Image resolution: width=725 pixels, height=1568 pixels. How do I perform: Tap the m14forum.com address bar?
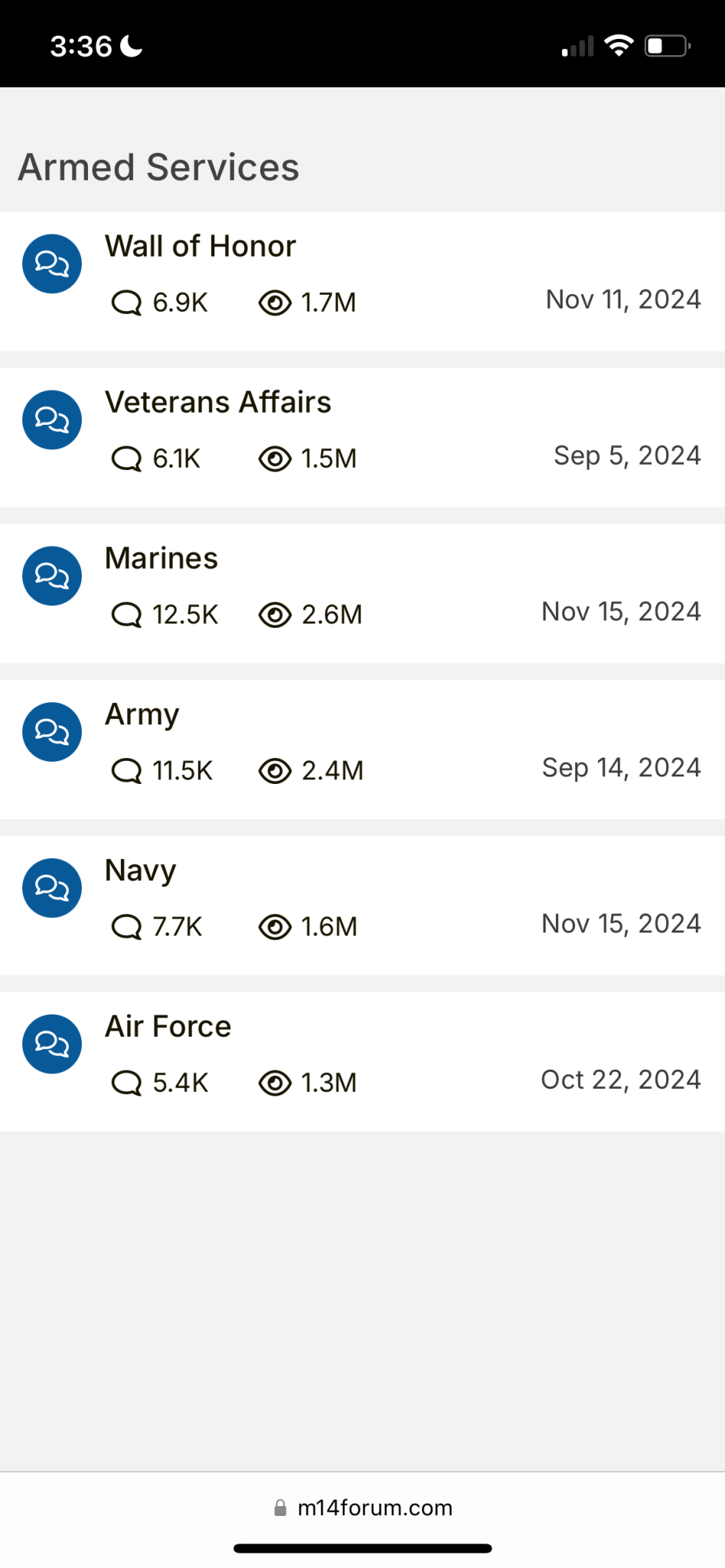pos(363,1508)
